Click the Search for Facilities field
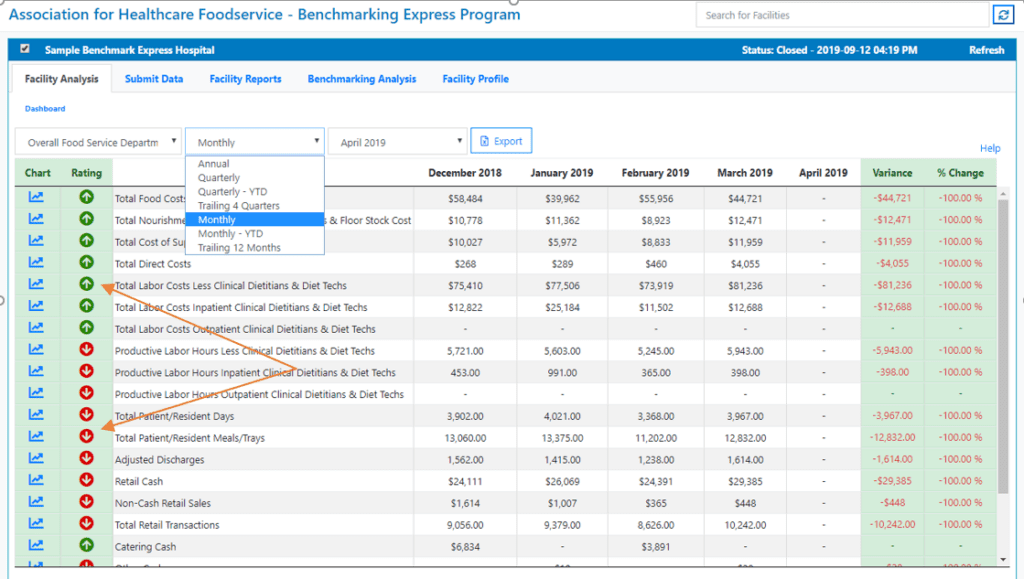This screenshot has height=579, width=1024. point(842,15)
